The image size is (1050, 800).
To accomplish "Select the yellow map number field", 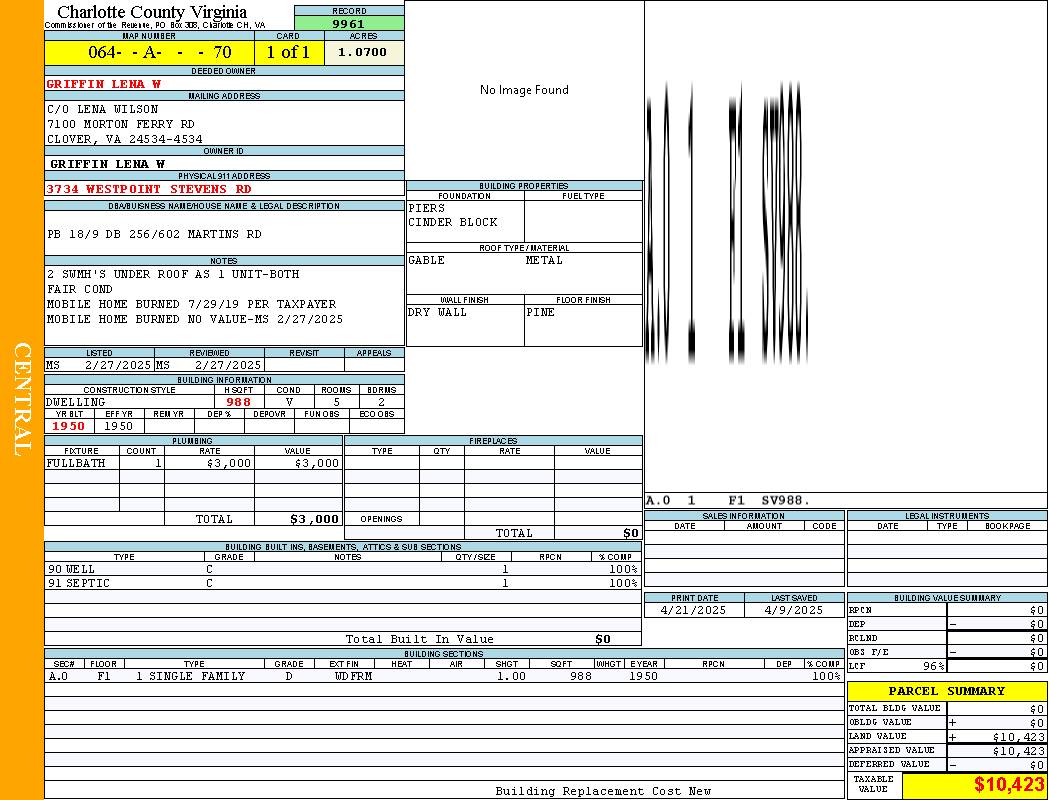I will [x=149, y=52].
